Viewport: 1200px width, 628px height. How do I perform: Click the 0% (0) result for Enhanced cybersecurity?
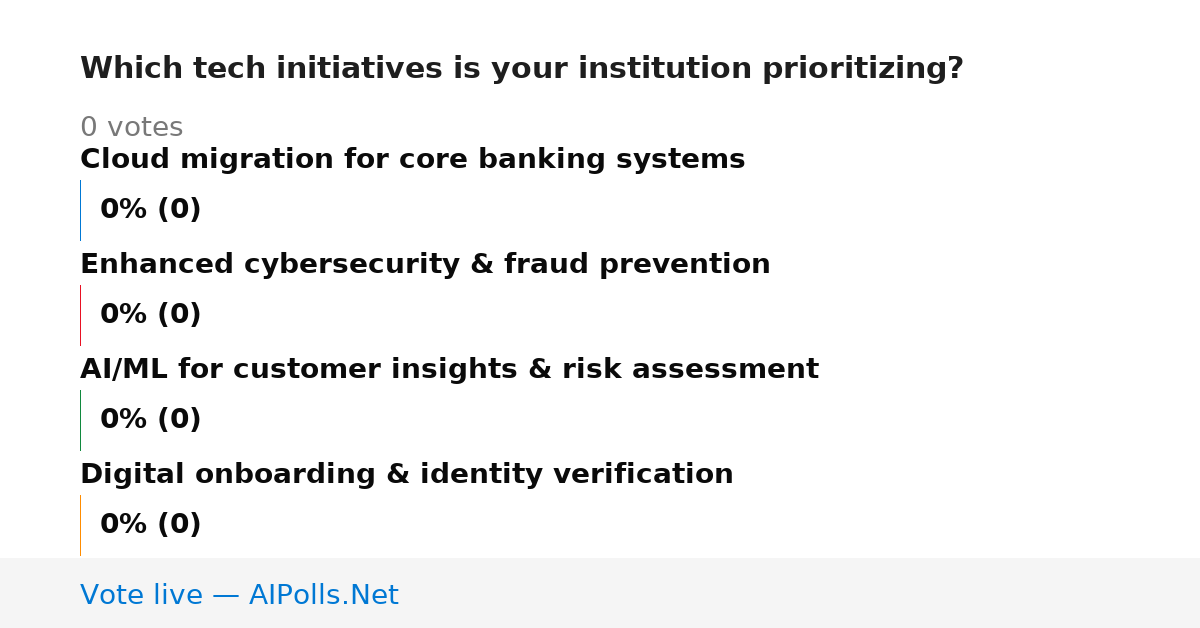point(150,315)
